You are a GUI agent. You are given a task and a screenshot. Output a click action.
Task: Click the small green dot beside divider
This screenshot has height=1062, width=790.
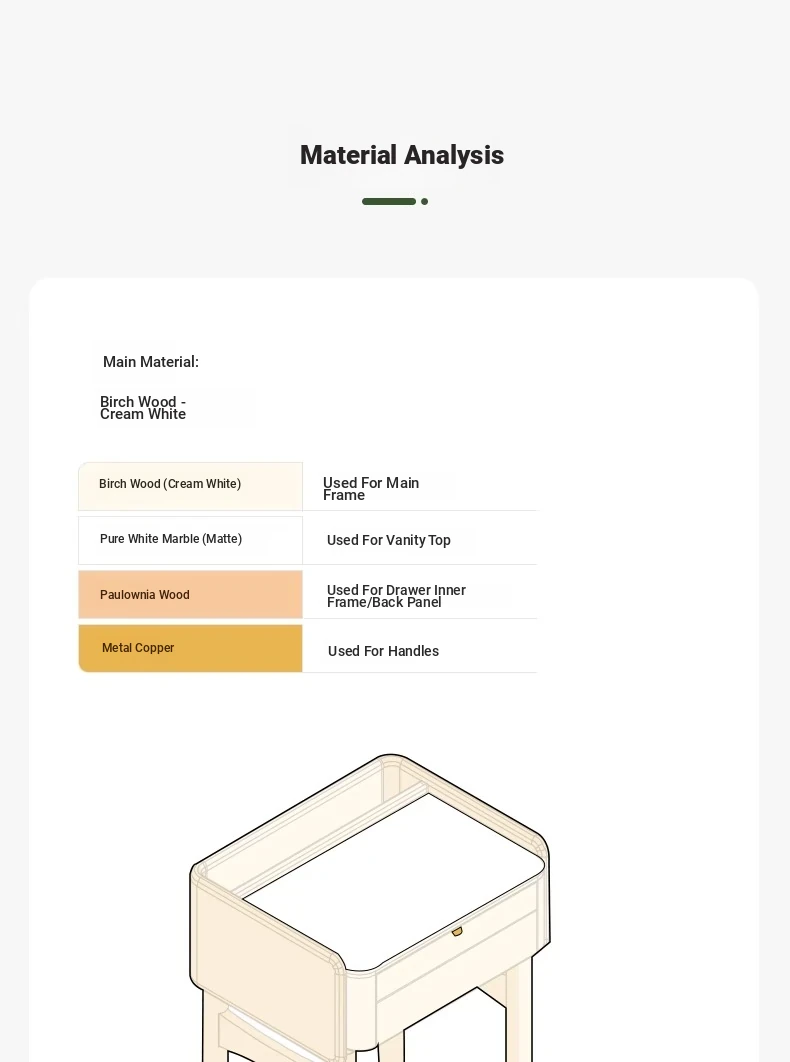coord(425,201)
